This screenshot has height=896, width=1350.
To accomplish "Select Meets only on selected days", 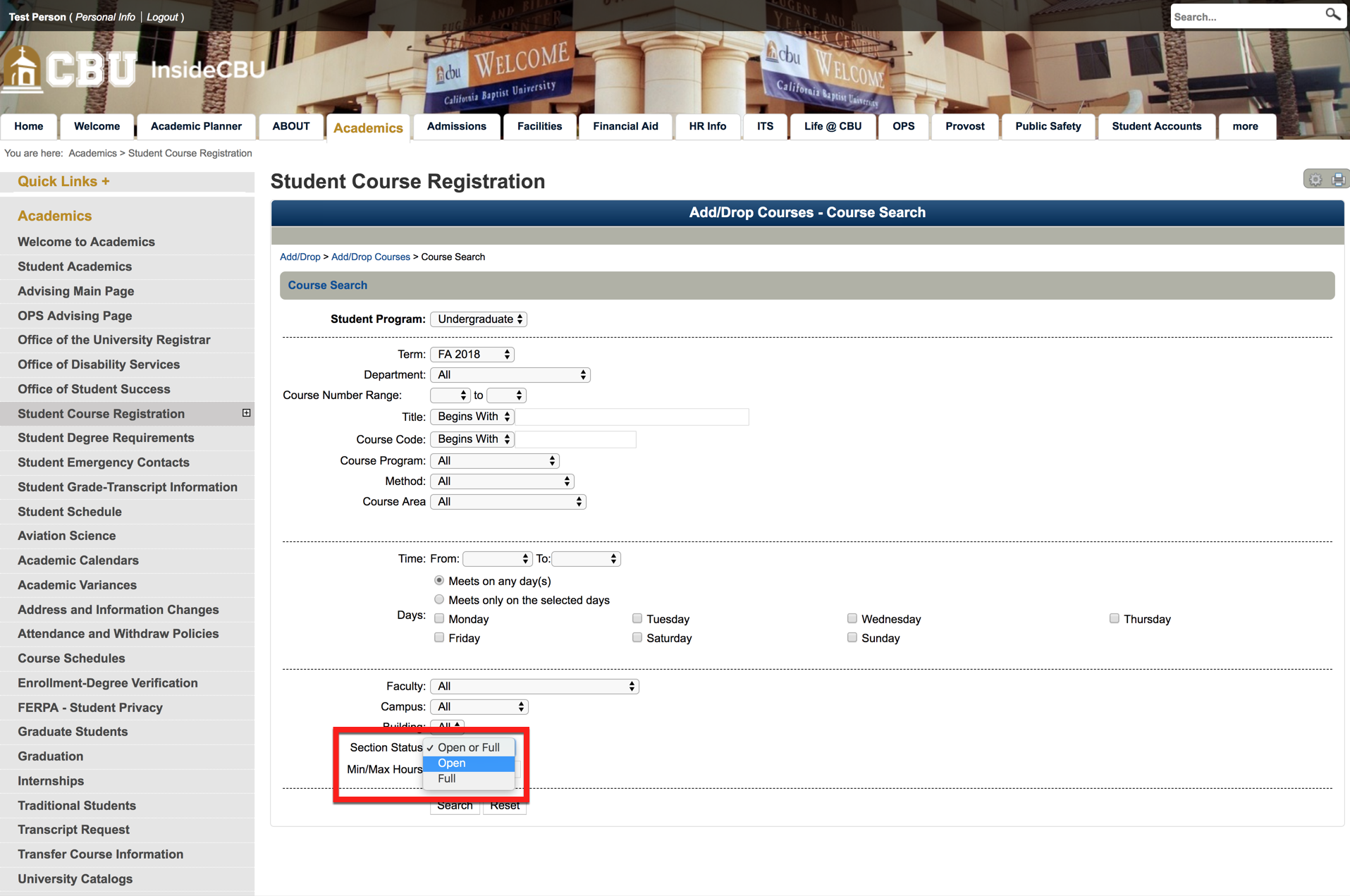I will (439, 600).
